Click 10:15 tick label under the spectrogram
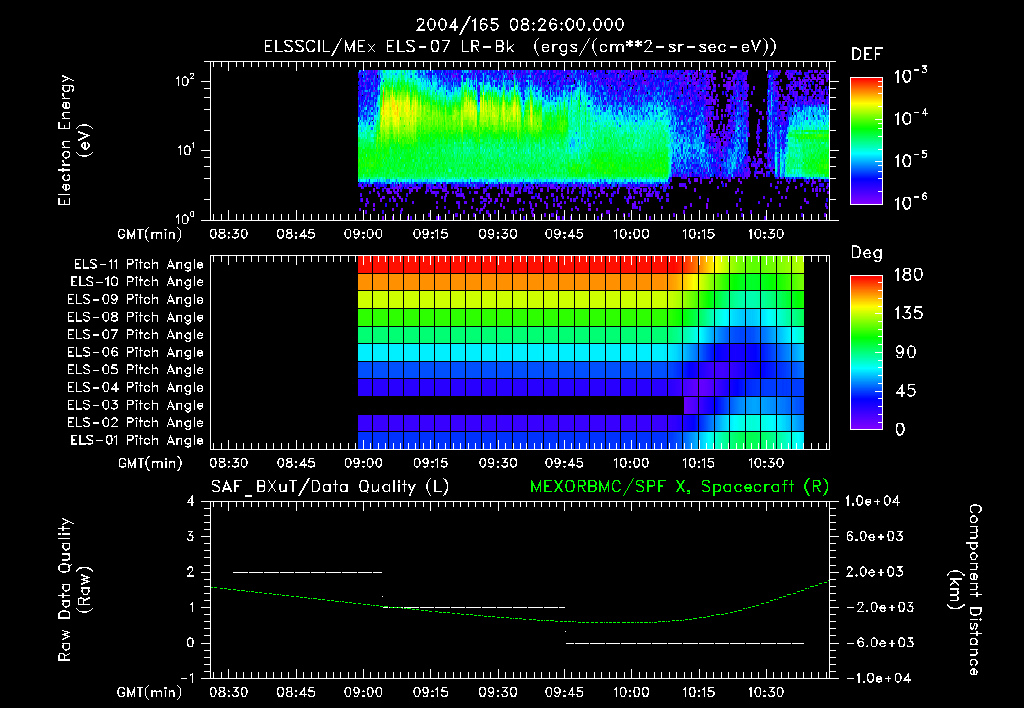The image size is (1024, 708). (698, 234)
